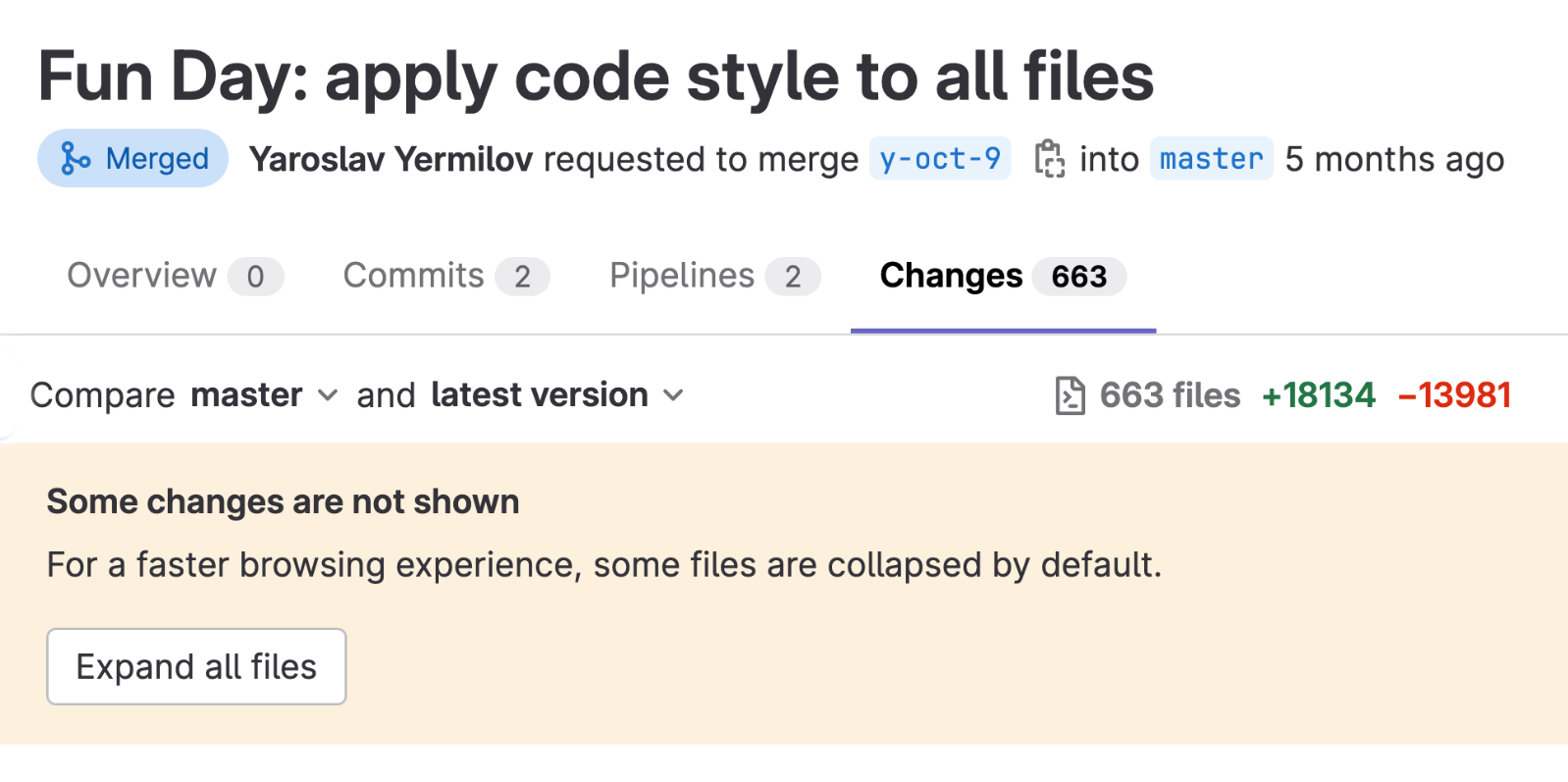Click the Merged status badge
Viewport: 1568px width, 782px height.
click(132, 158)
